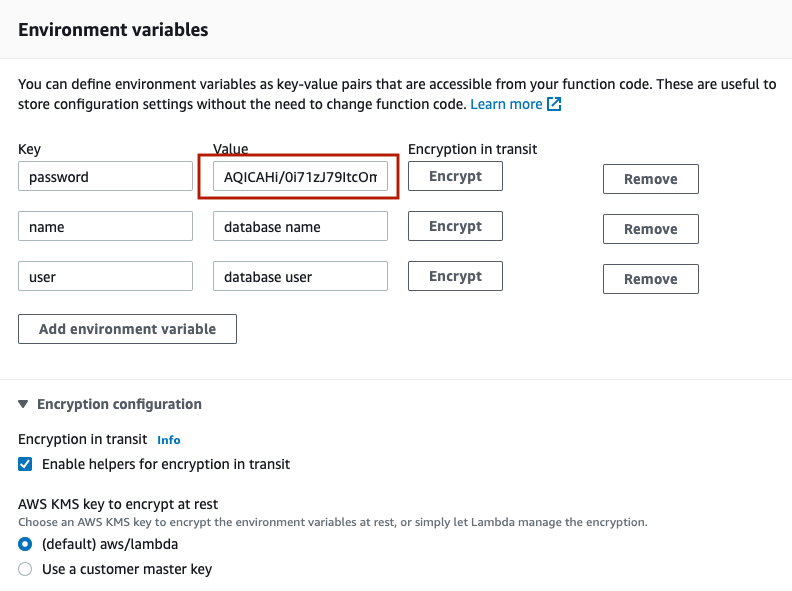Focus the AQICAHi encrypted value field
The image size is (792, 591).
tap(300, 176)
